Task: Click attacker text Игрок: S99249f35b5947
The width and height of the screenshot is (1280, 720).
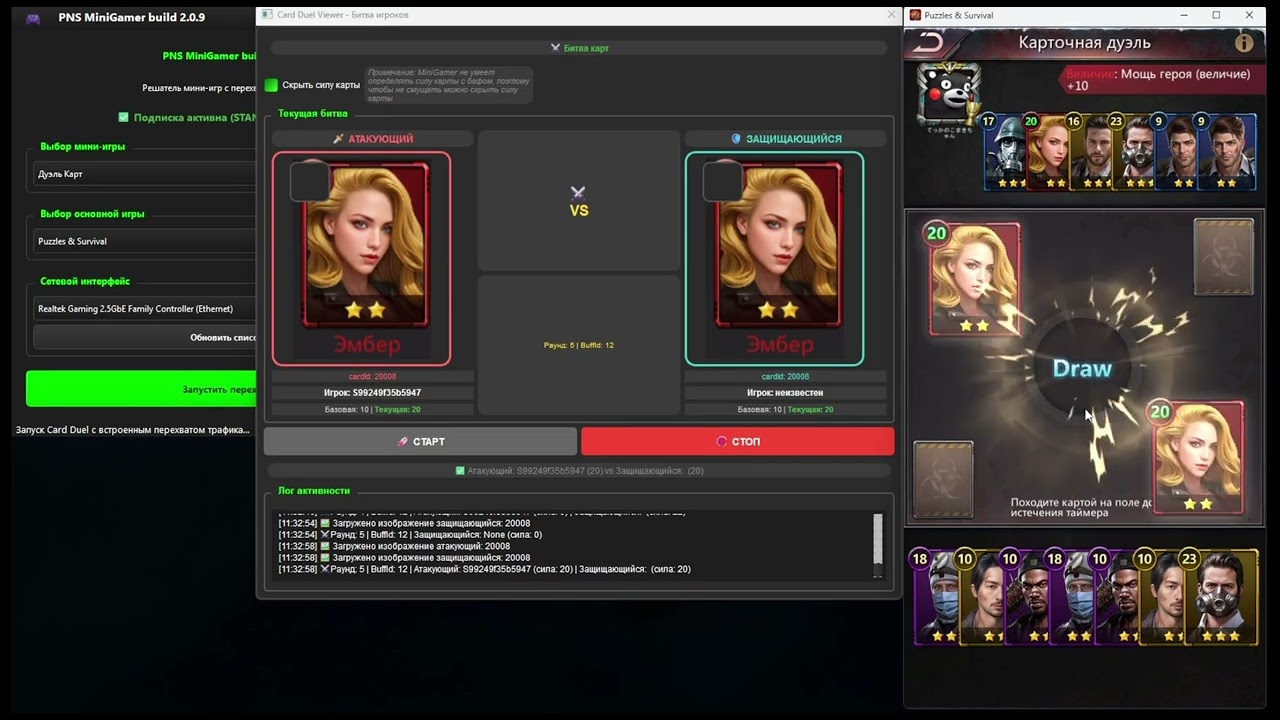Action: click(x=372, y=393)
